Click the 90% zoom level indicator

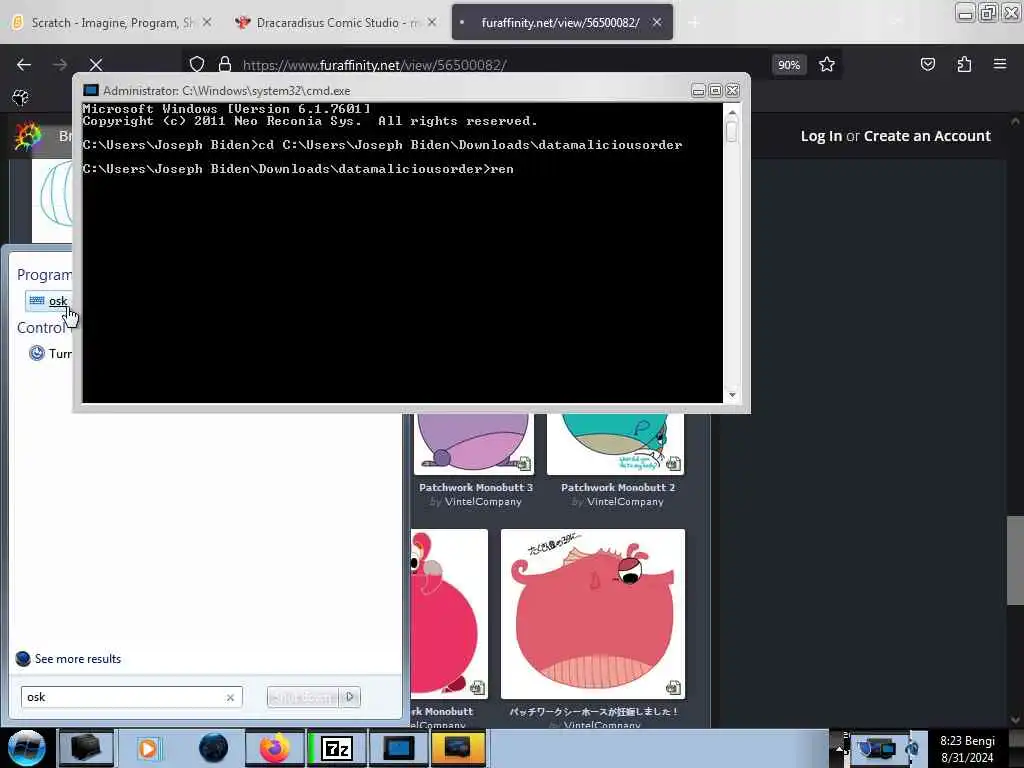click(x=789, y=65)
